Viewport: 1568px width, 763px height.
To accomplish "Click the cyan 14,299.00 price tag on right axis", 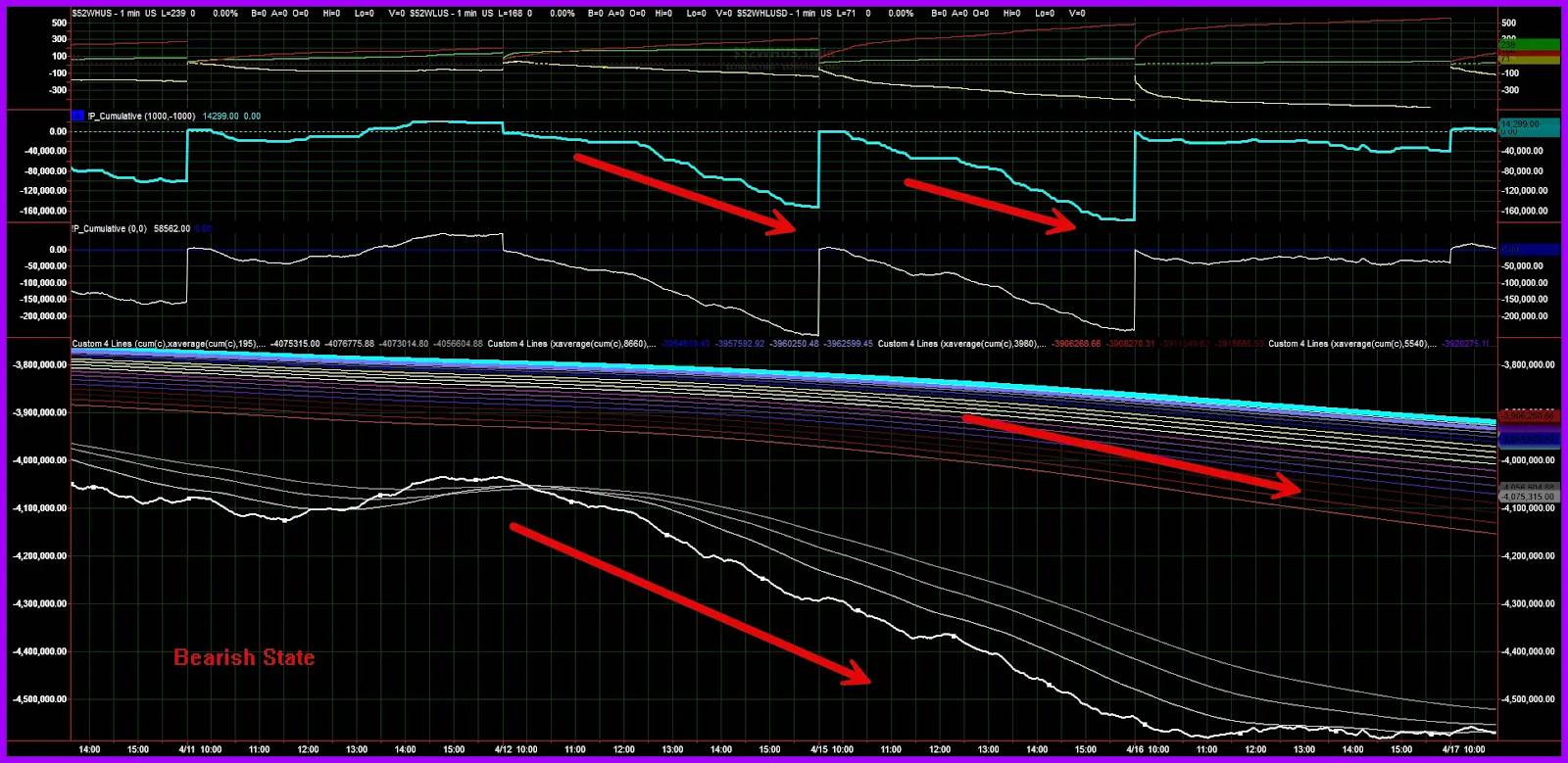I will 1528,124.
